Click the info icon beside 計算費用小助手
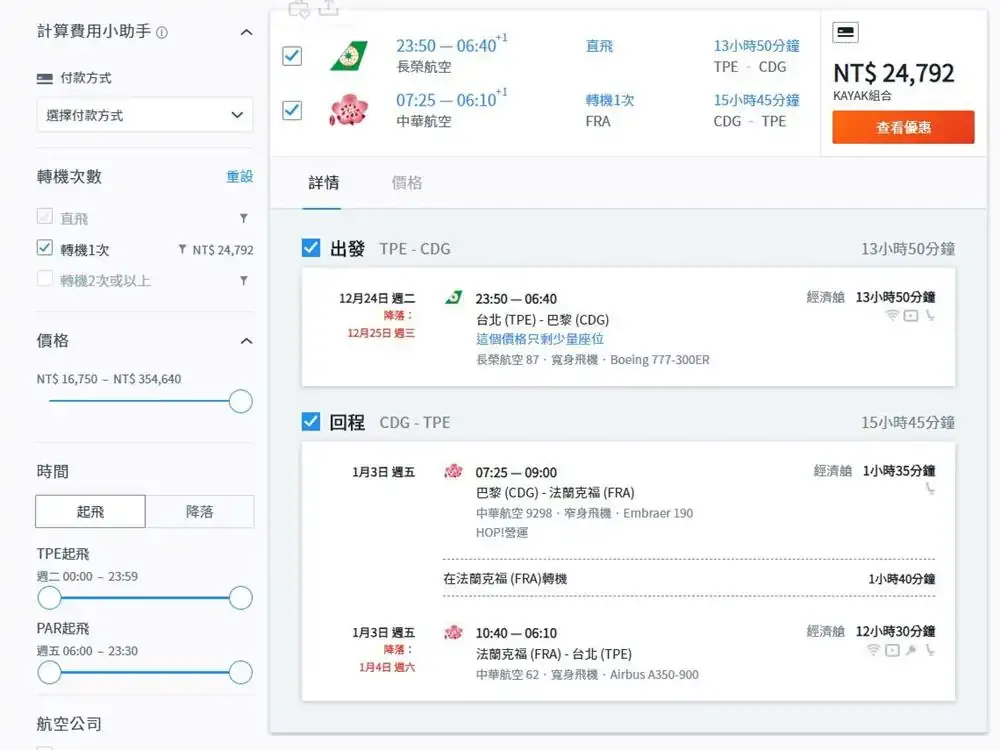The image size is (1000, 750). (162, 33)
